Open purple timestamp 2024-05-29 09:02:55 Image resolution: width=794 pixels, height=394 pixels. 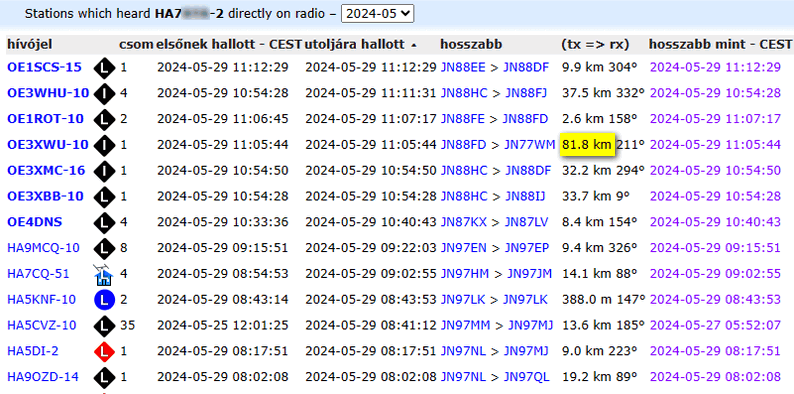pyautogui.click(x=716, y=273)
